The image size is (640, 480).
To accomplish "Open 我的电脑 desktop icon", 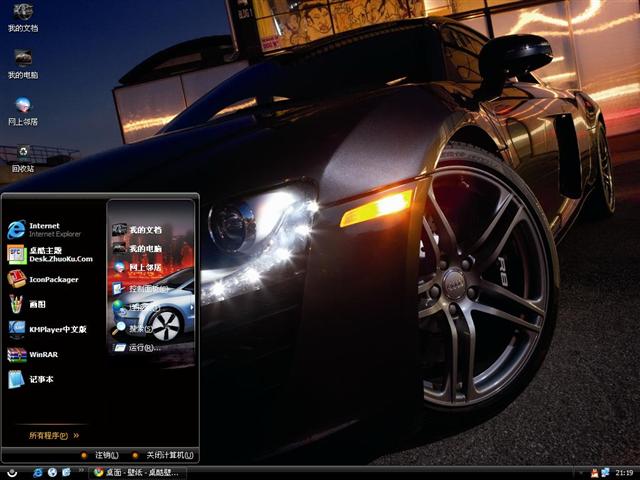I will click(23, 64).
